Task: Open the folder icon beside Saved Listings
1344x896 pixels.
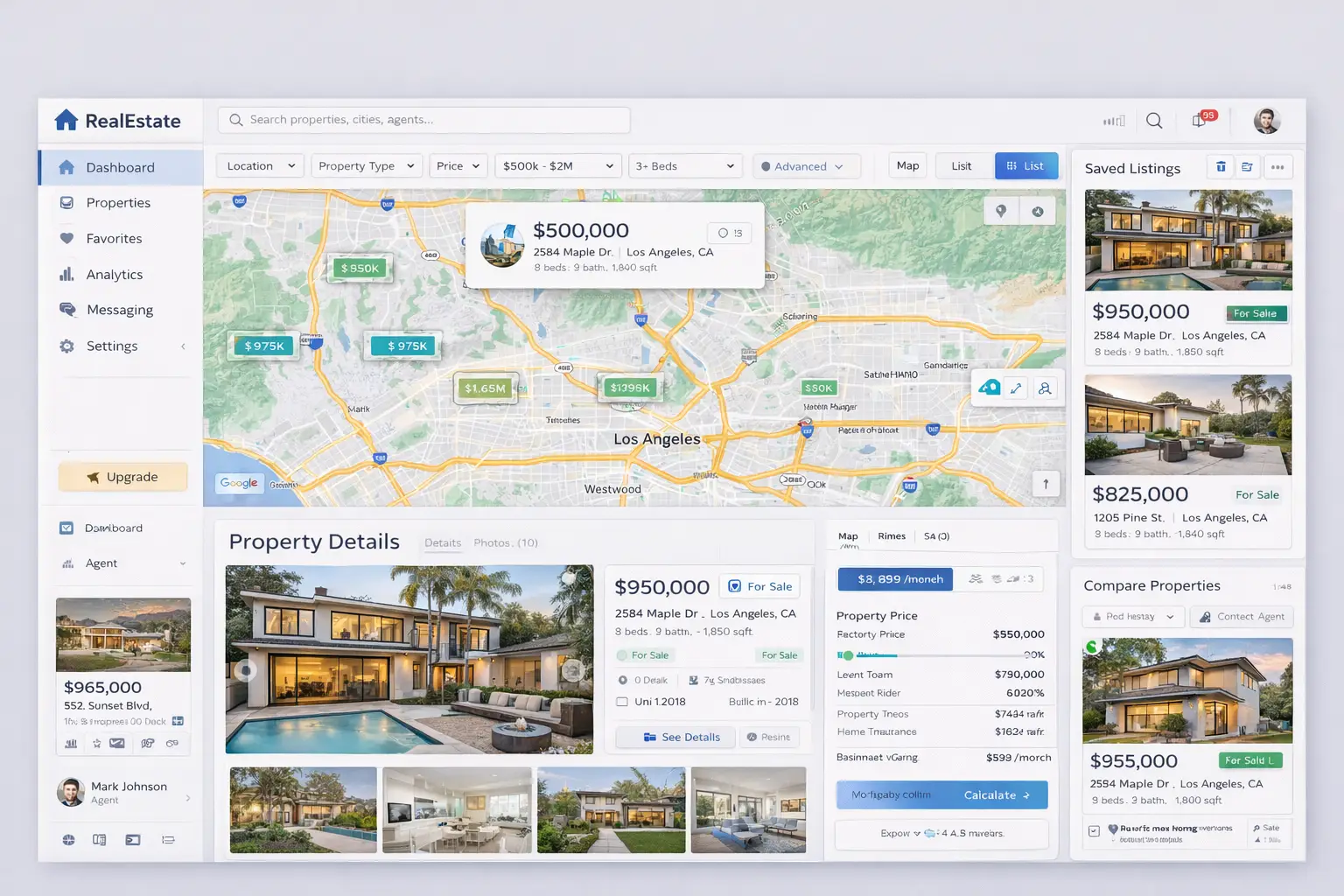Action: point(1249,166)
